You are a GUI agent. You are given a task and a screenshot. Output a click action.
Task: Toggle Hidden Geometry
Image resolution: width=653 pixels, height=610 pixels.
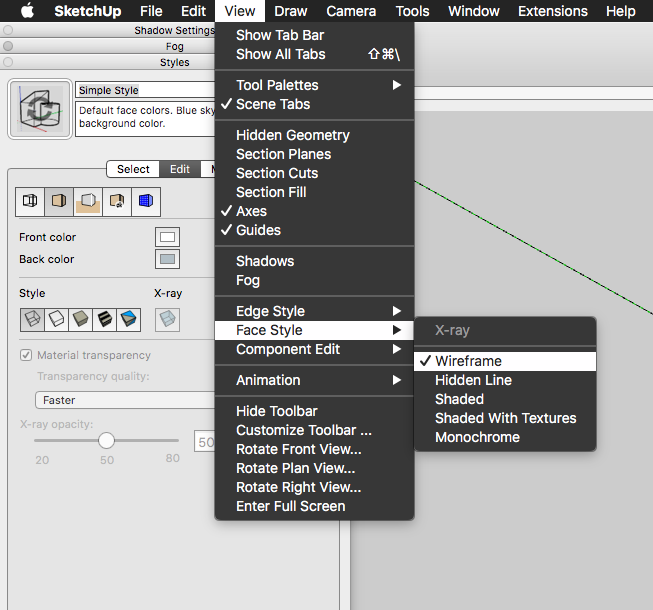[x=314, y=135]
